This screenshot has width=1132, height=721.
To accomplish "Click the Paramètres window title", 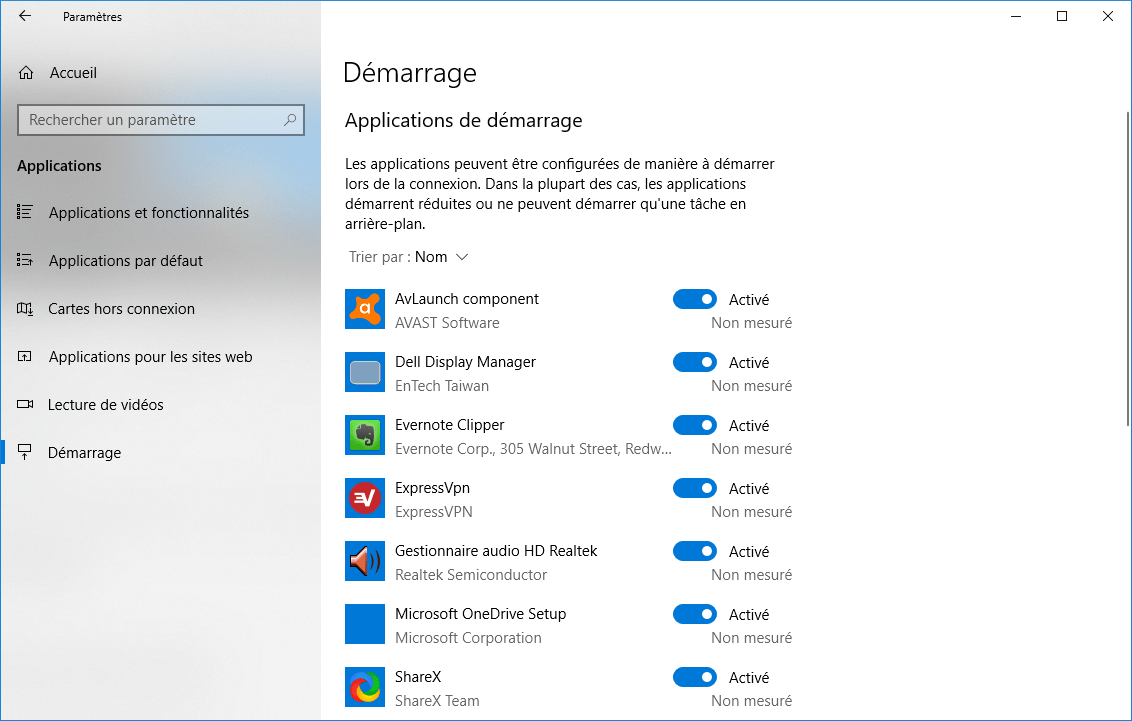I will pyautogui.click(x=92, y=17).
